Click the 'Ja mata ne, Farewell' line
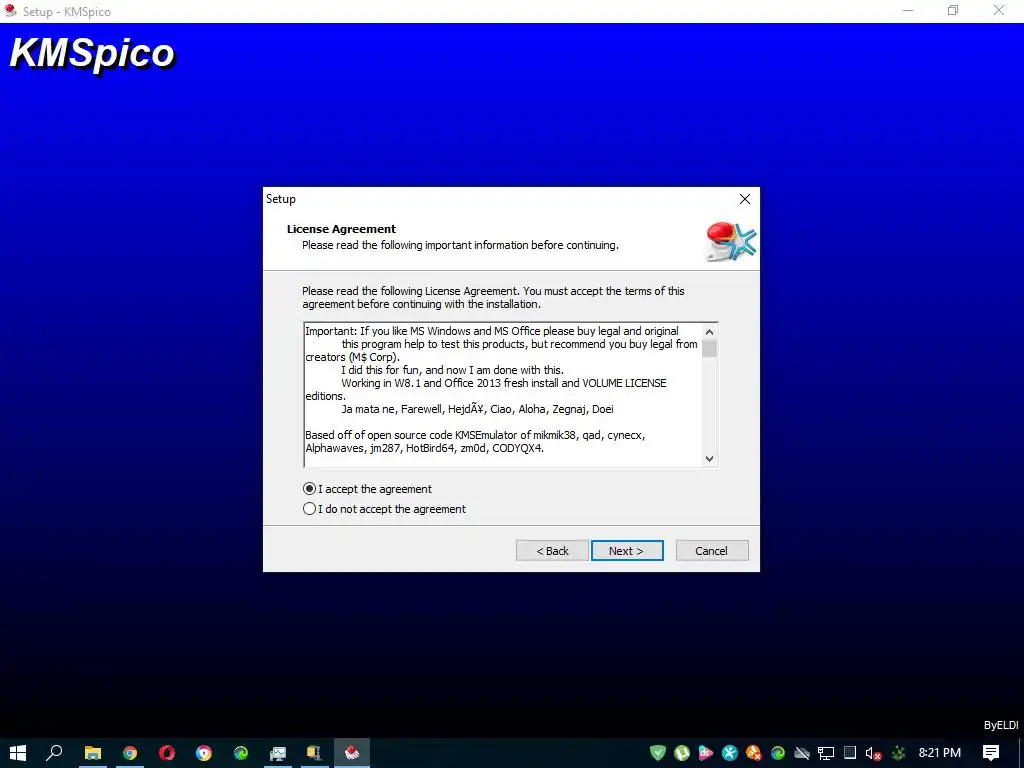The image size is (1024, 768). [477, 409]
